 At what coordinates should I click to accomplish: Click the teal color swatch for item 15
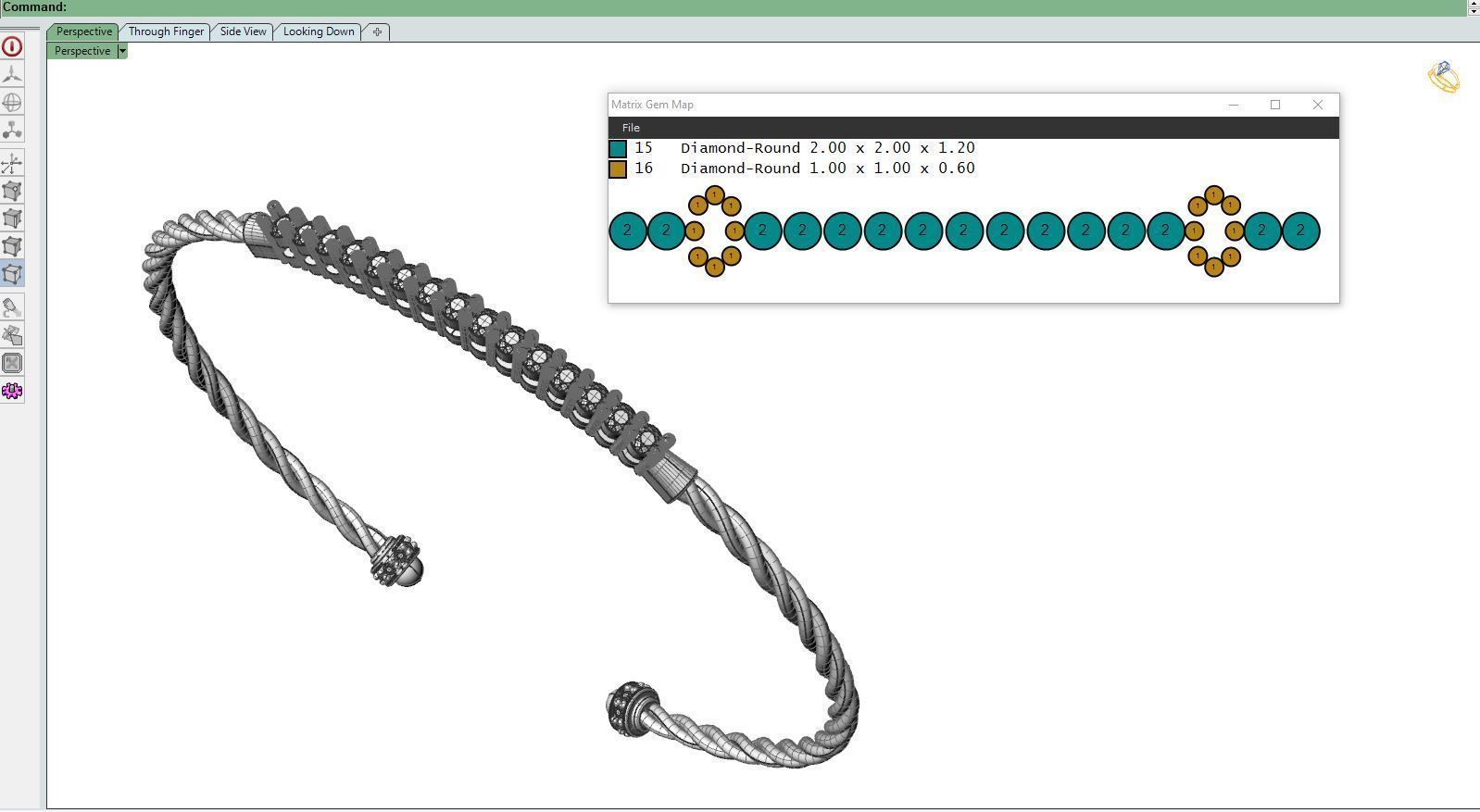(618, 148)
